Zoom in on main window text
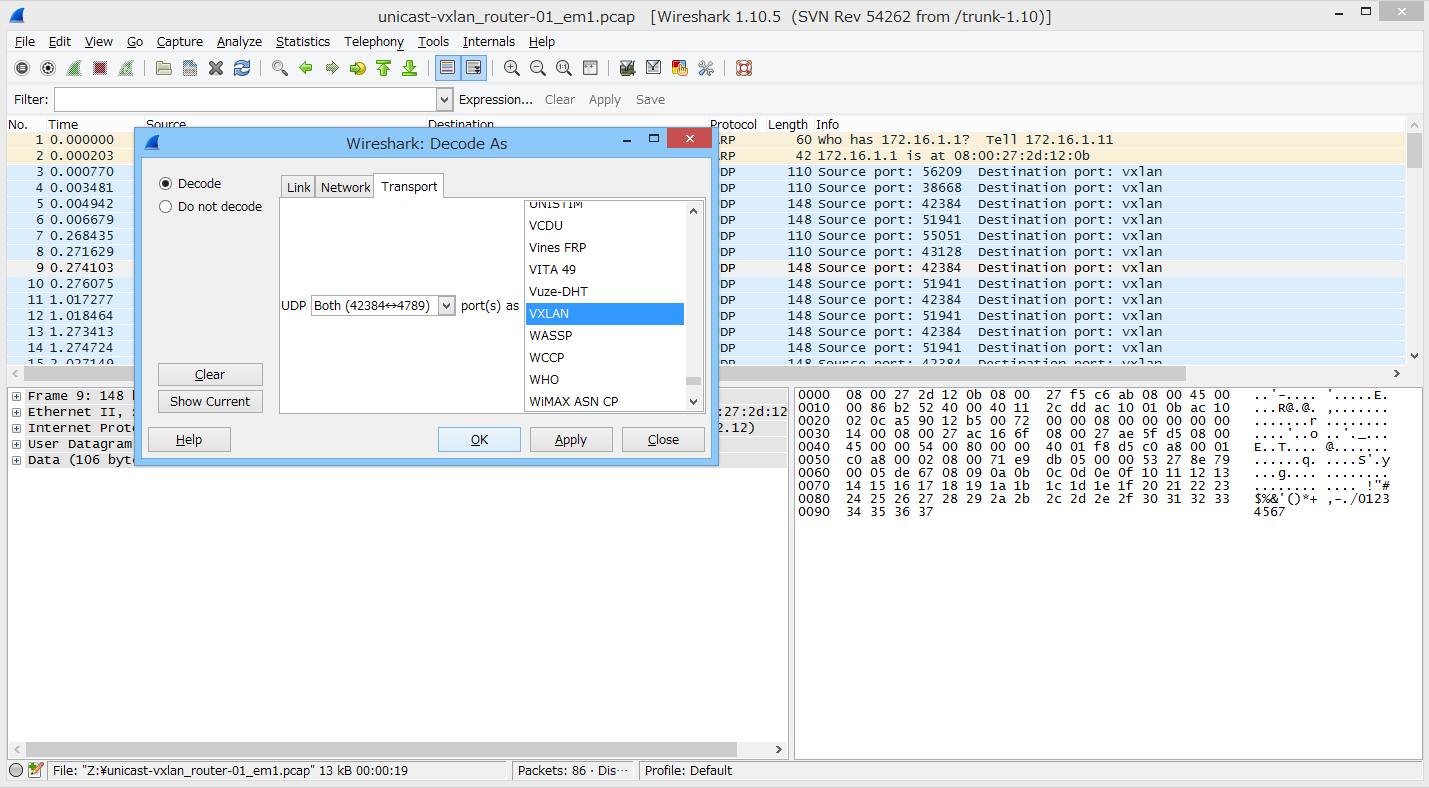 tap(512, 68)
